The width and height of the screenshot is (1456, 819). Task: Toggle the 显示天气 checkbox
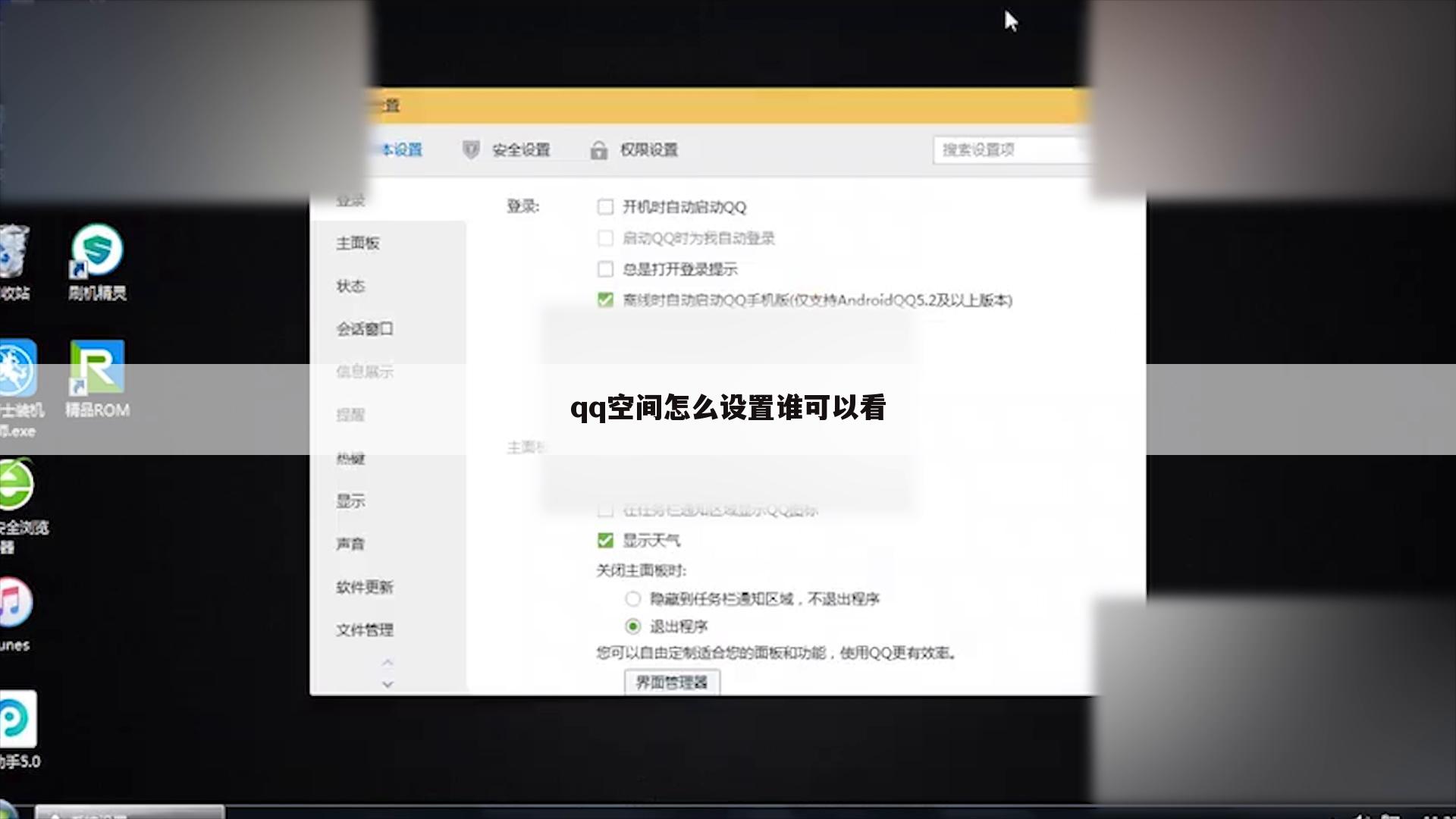(x=605, y=541)
